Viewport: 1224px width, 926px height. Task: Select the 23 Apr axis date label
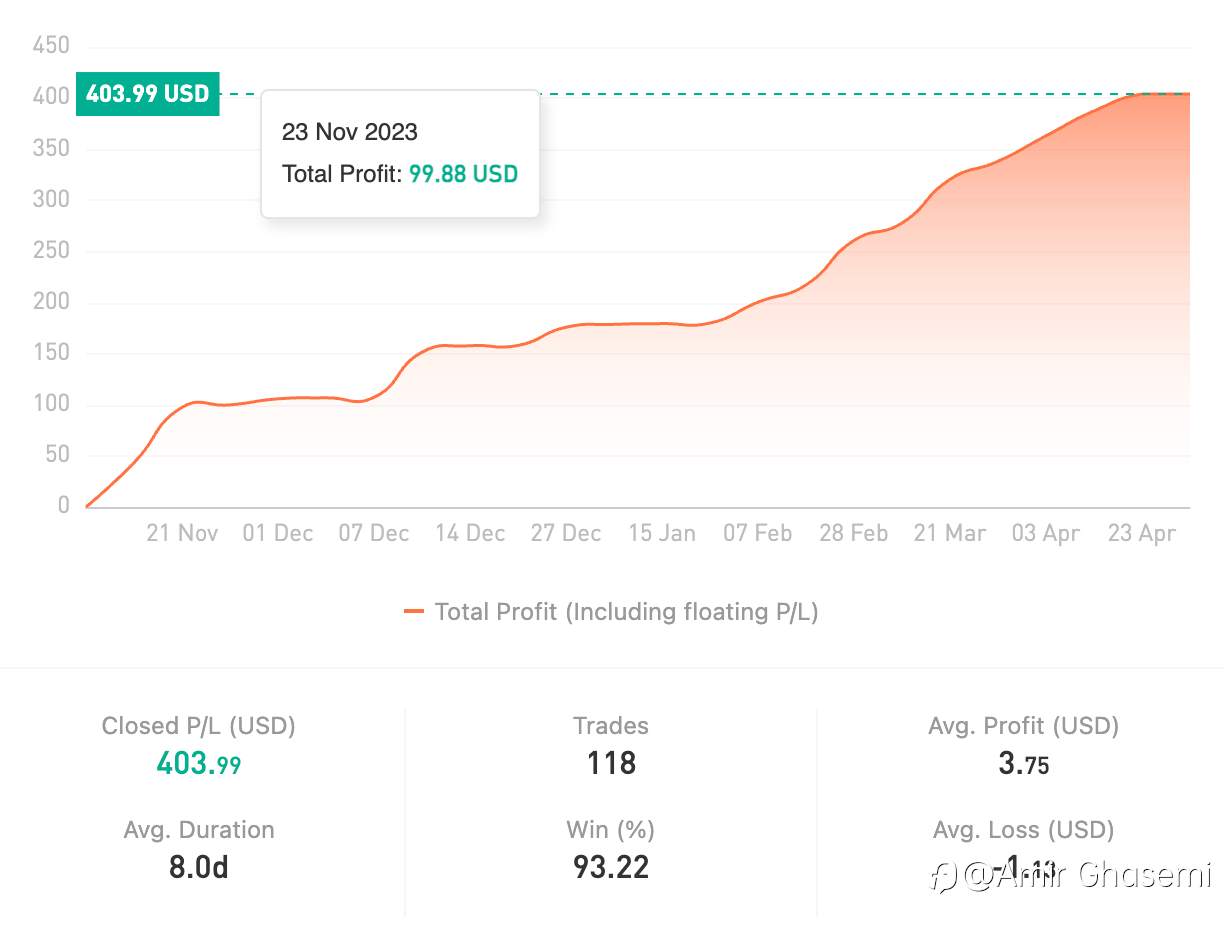[1142, 533]
